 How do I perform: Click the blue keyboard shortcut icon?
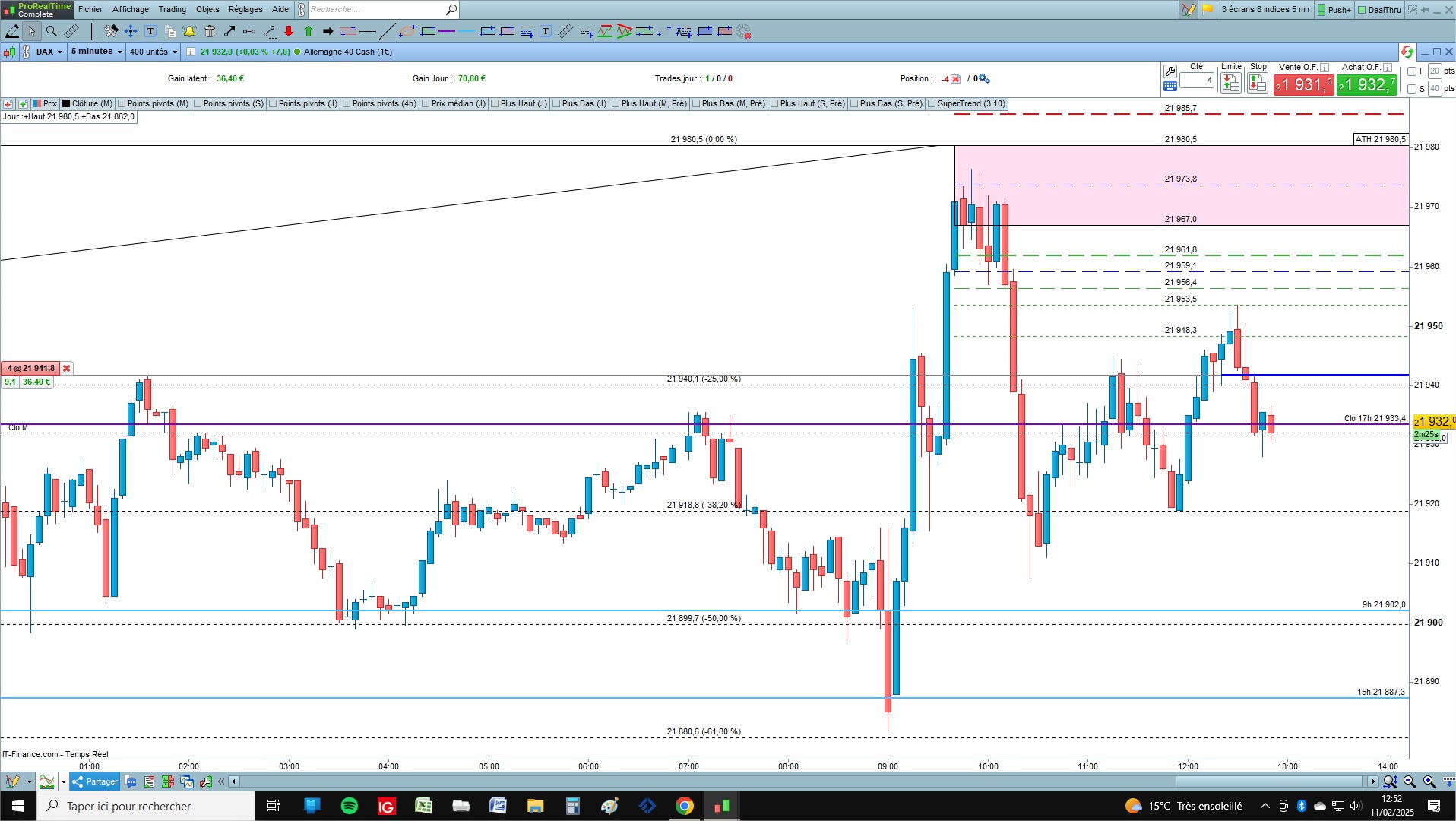click(x=1170, y=86)
